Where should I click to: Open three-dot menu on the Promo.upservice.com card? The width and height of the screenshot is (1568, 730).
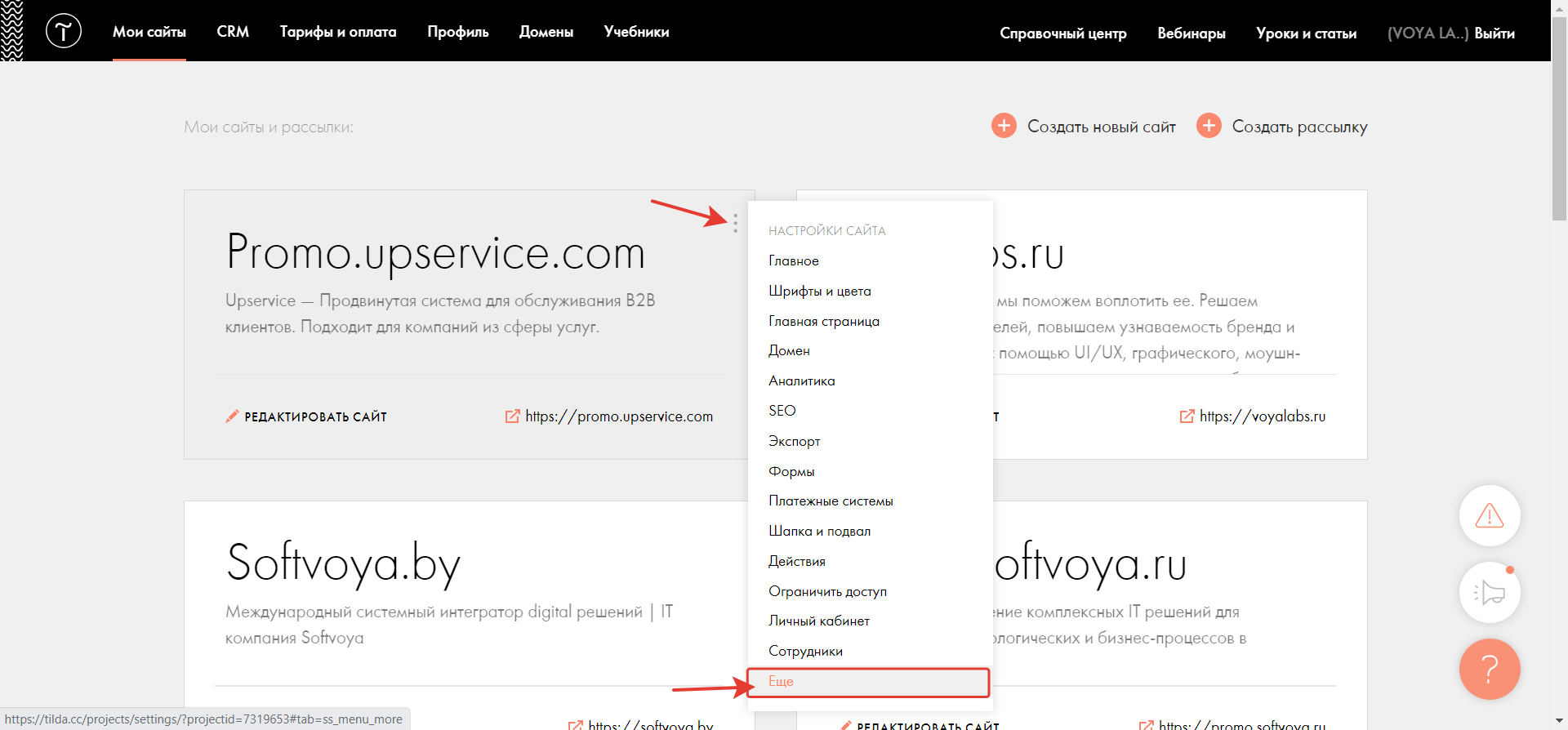pyautogui.click(x=736, y=223)
